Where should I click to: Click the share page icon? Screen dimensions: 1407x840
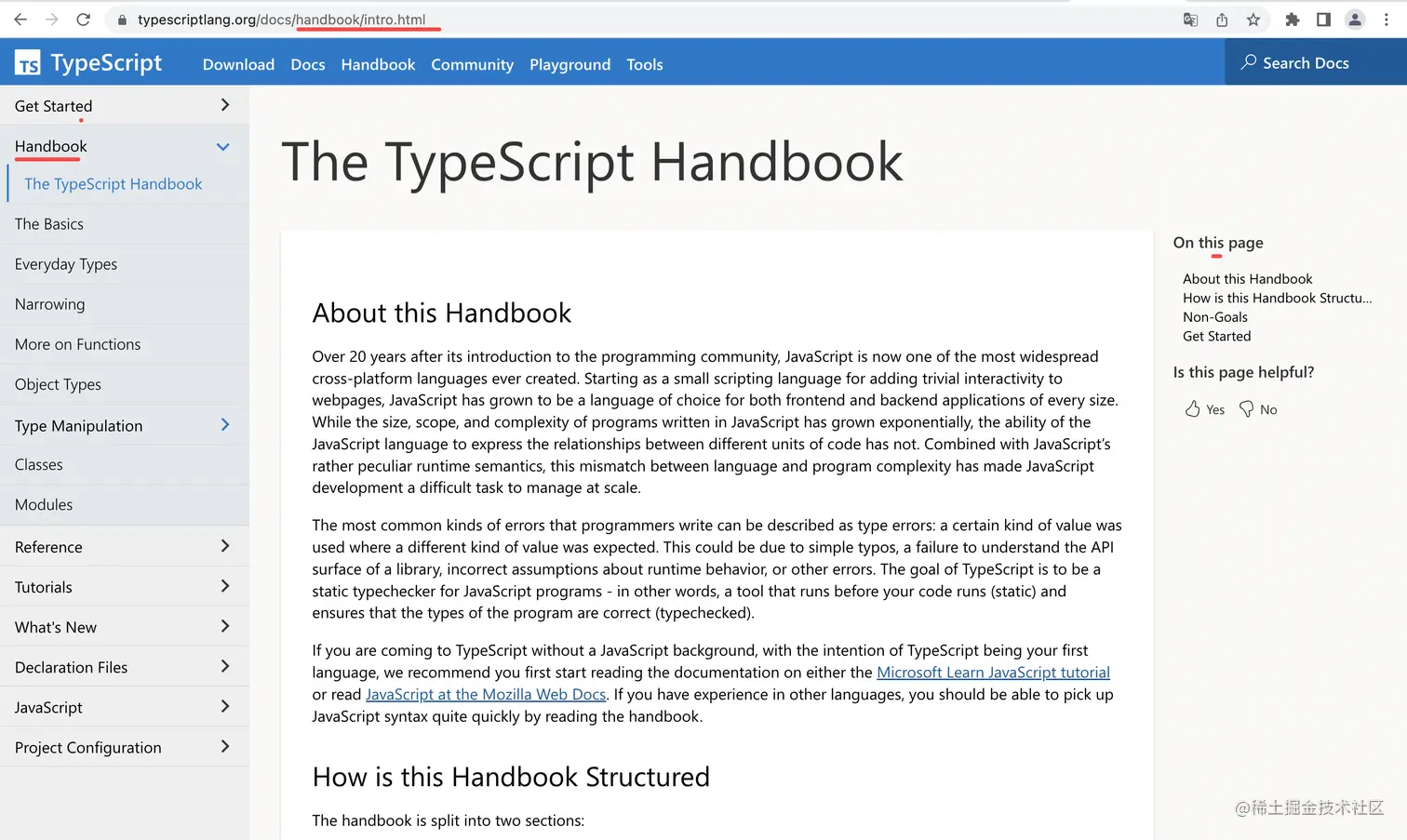(1222, 20)
